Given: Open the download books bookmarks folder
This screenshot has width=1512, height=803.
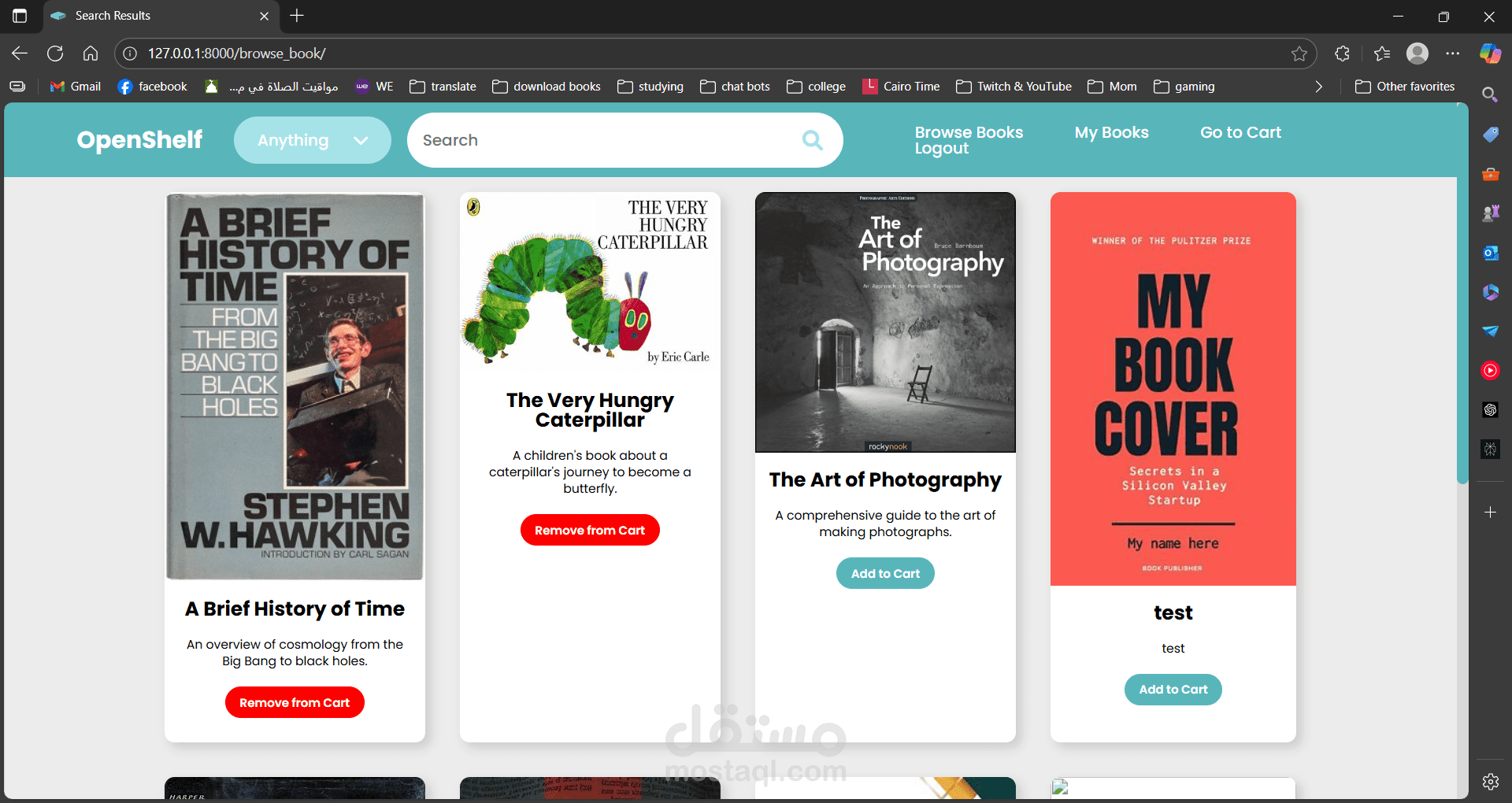Looking at the screenshot, I should coord(547,87).
